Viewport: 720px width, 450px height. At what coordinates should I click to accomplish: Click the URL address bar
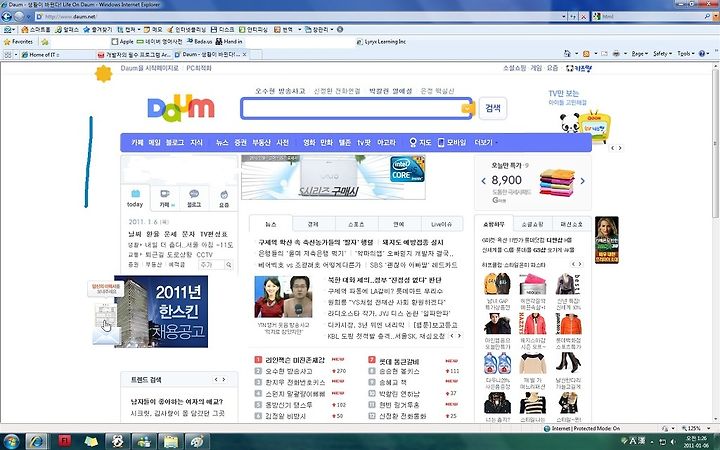point(298,17)
